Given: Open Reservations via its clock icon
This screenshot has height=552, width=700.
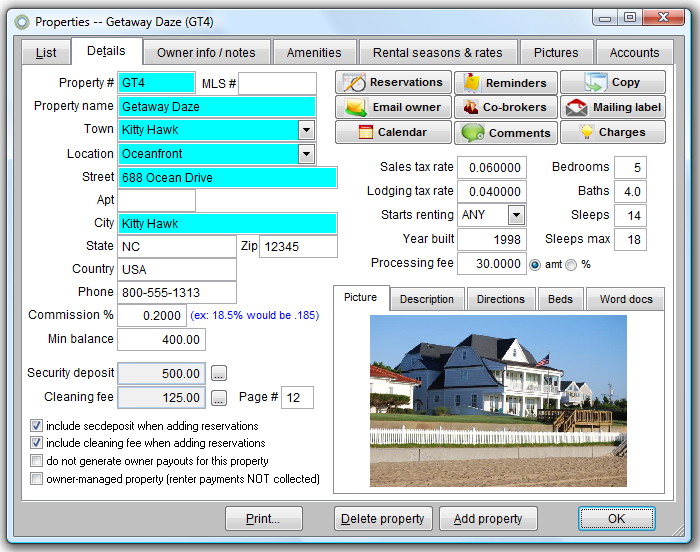Looking at the screenshot, I should tap(354, 83).
